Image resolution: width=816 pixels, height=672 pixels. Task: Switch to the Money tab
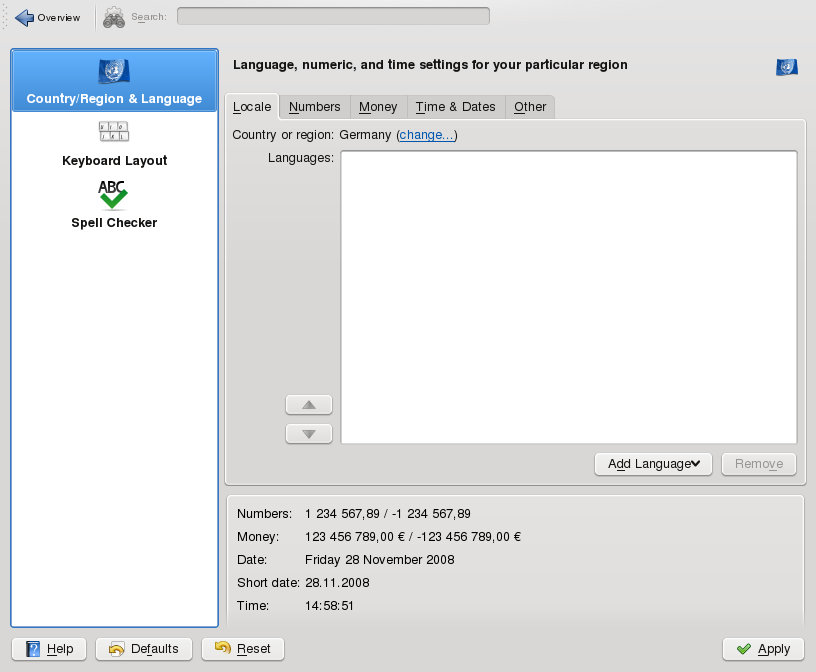(378, 107)
